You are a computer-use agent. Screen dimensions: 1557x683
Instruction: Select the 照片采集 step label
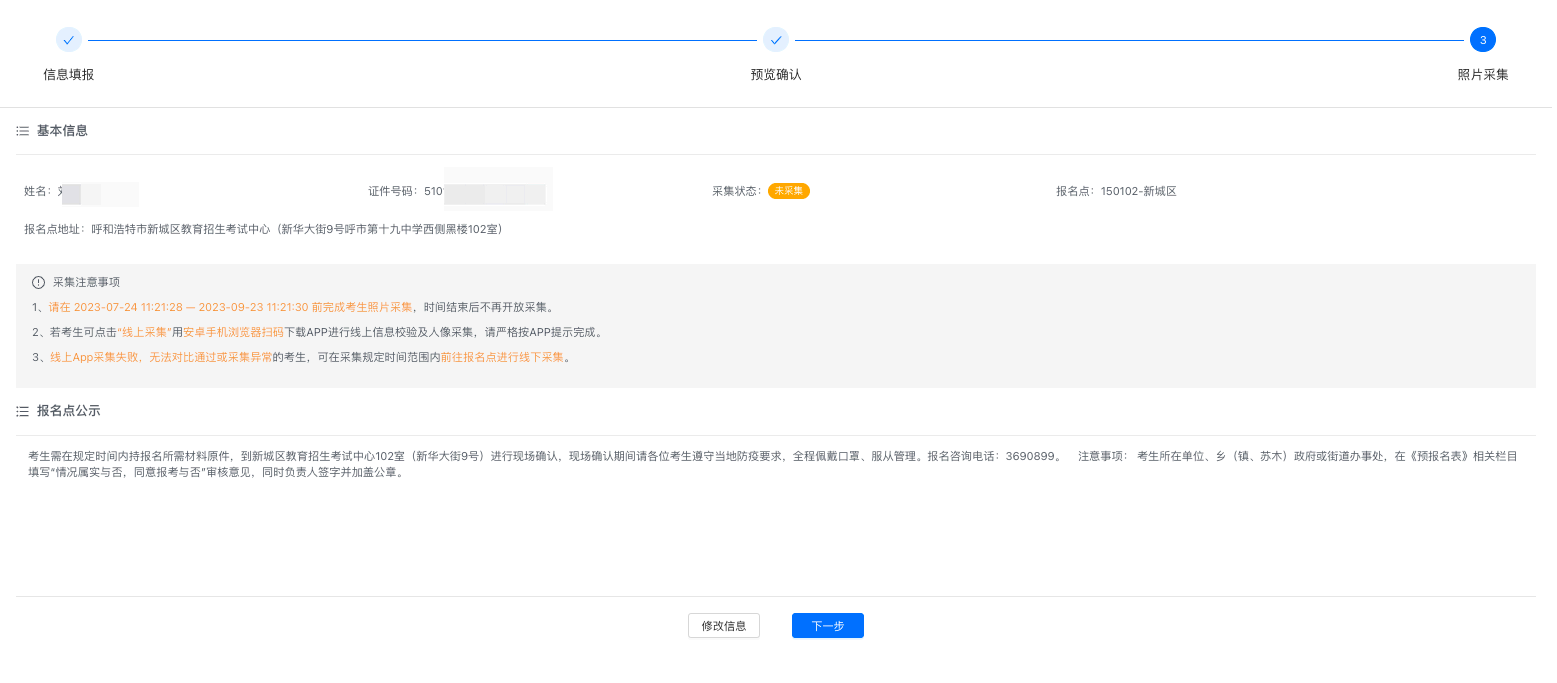click(1482, 75)
